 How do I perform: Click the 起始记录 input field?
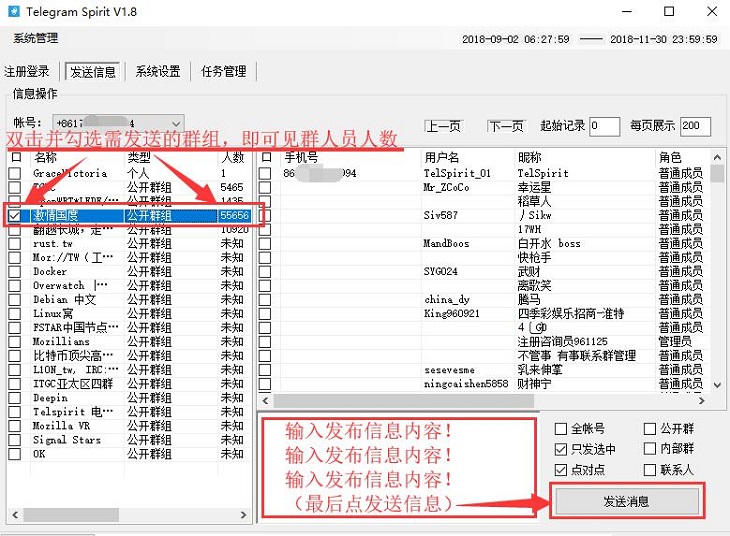pyautogui.click(x=604, y=126)
